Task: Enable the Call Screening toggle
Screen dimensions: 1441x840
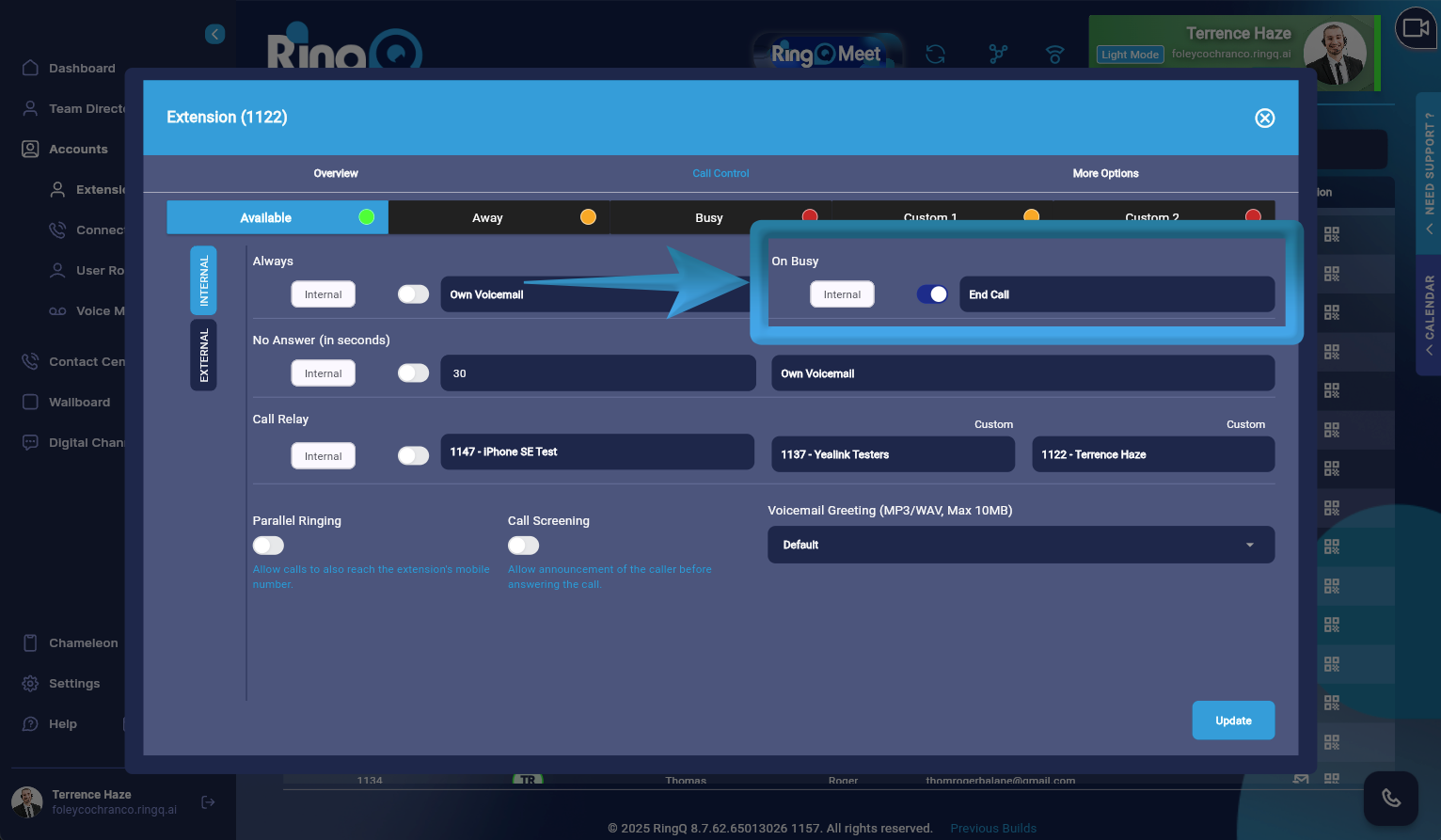Action: point(523,546)
